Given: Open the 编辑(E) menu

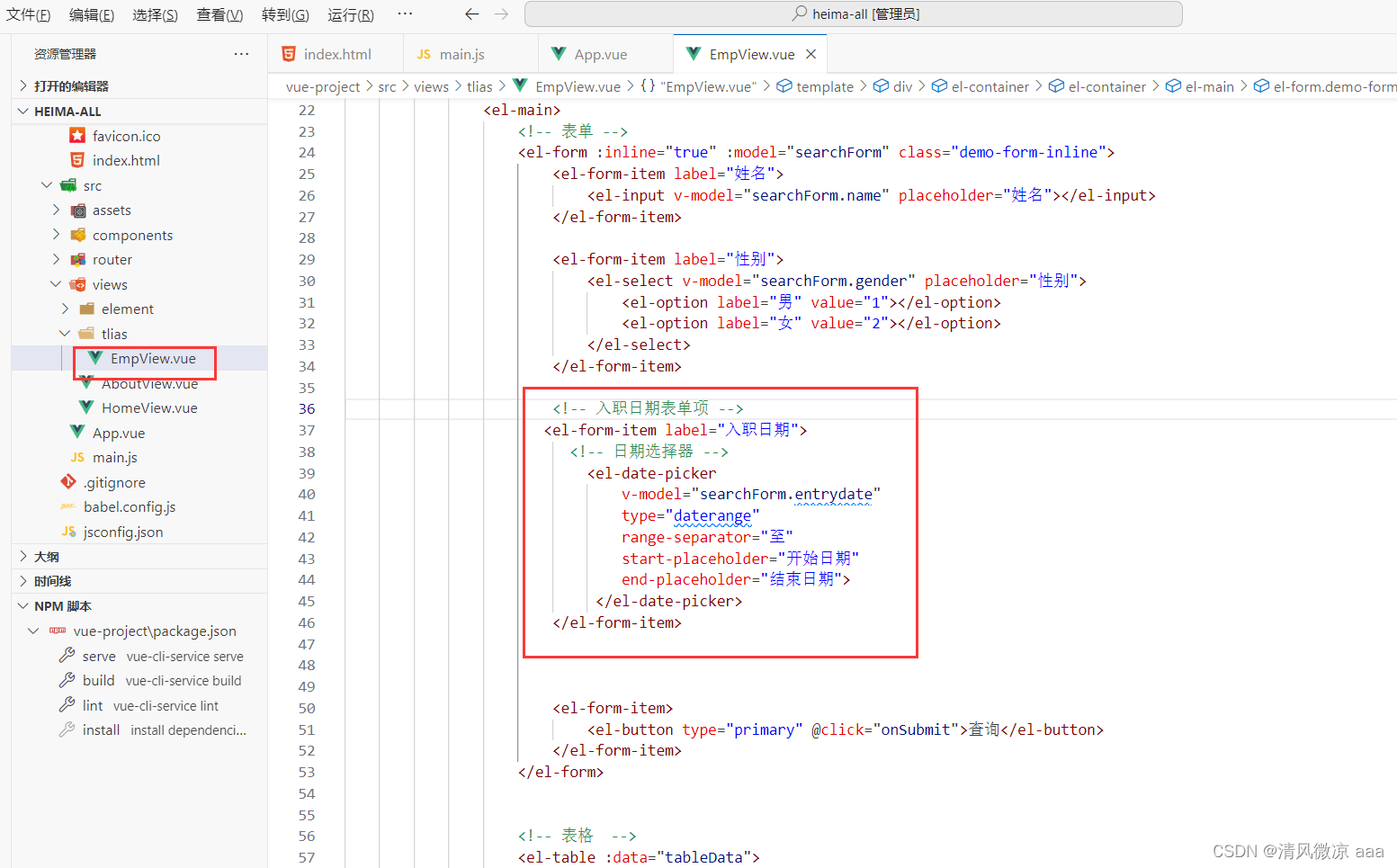Looking at the screenshot, I should tap(92, 14).
